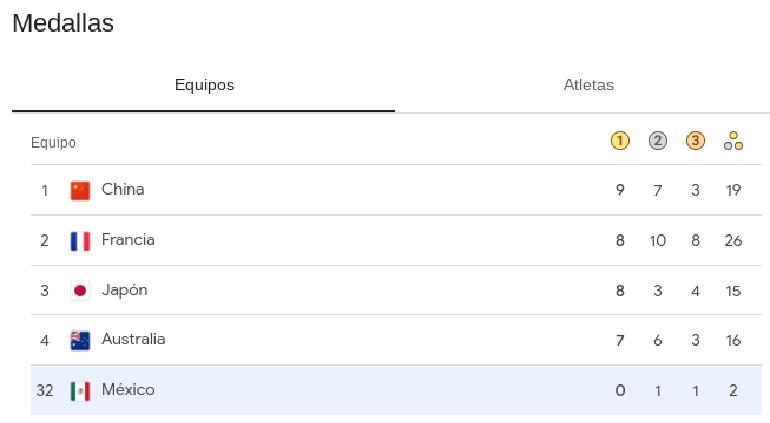
Task: Open the Australia team row
Action: coord(396,340)
